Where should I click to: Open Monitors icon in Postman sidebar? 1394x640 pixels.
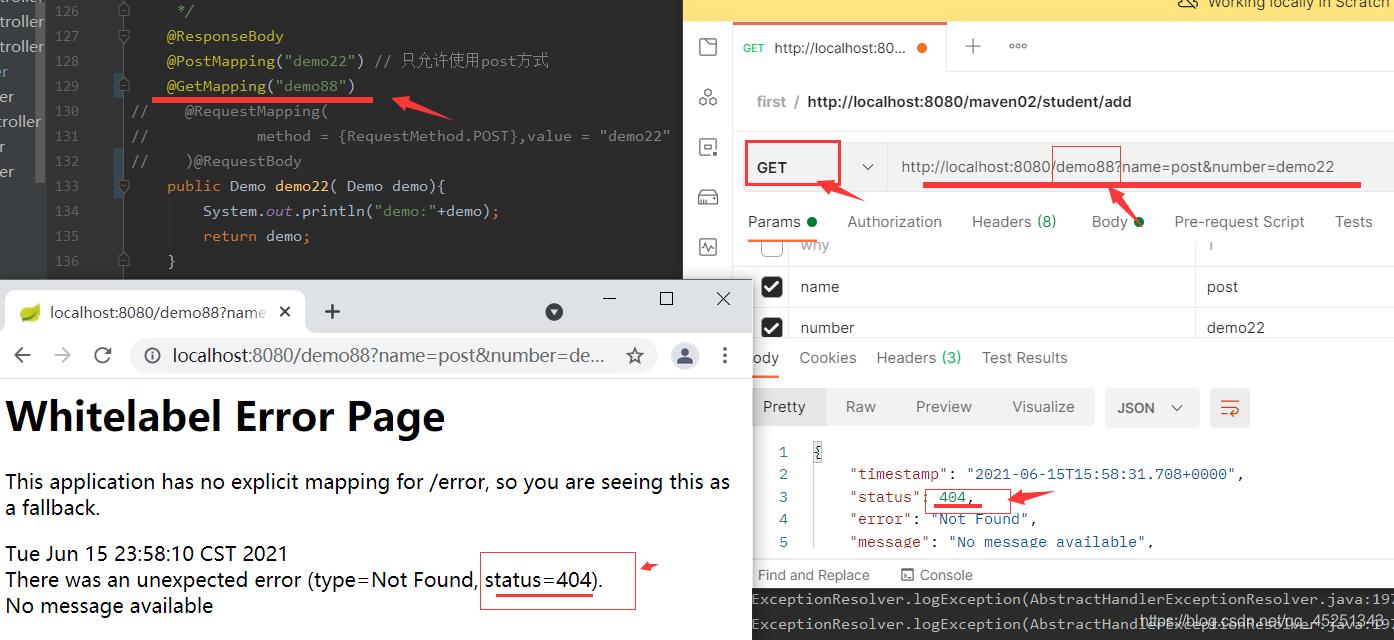(x=708, y=246)
